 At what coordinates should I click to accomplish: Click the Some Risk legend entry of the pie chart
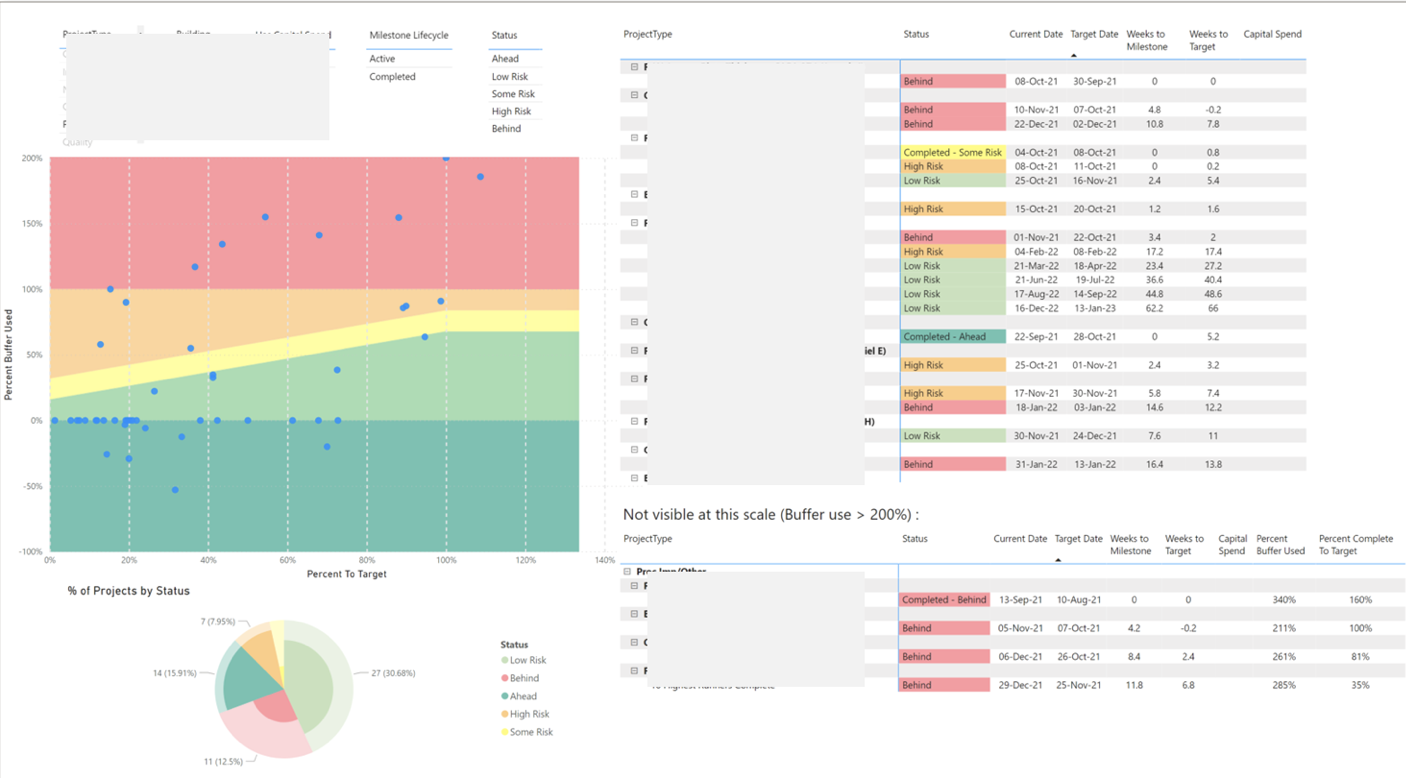[527, 732]
